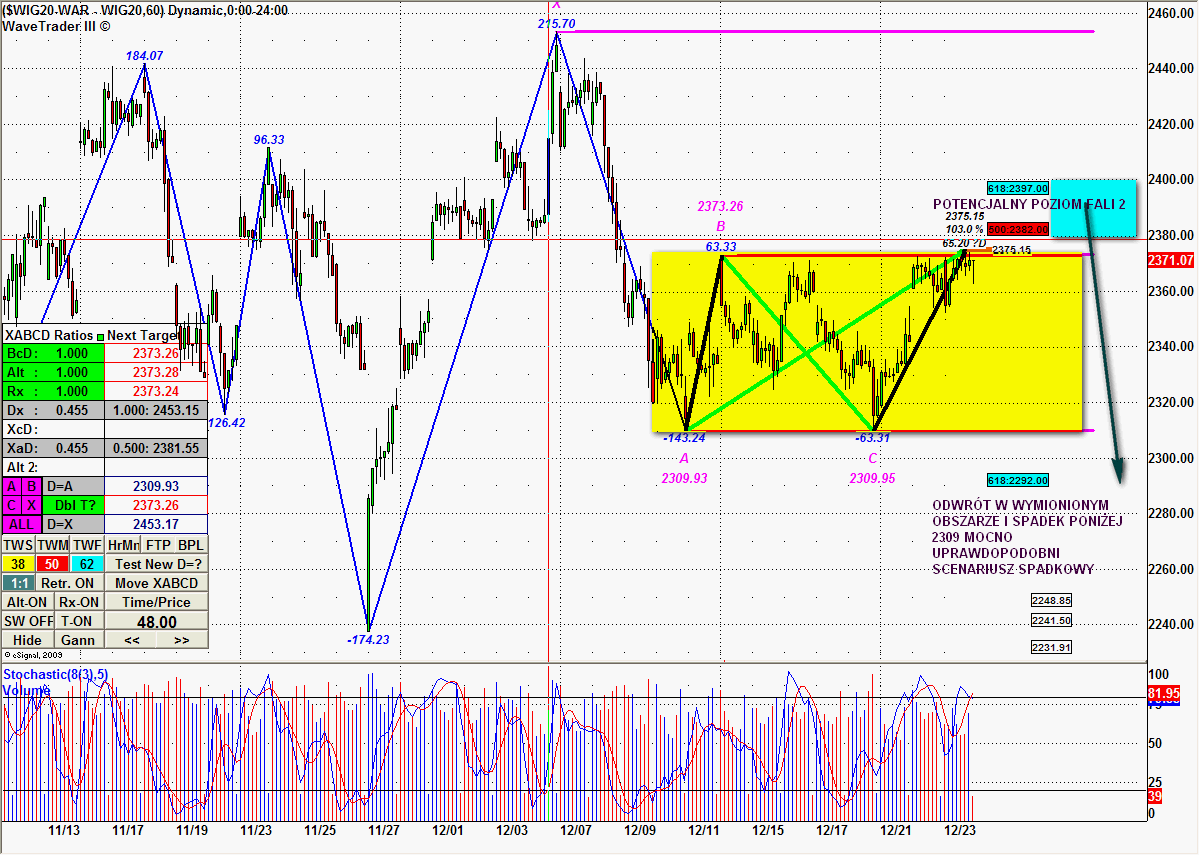Hide the XABCD ratios panel

[x=27, y=640]
